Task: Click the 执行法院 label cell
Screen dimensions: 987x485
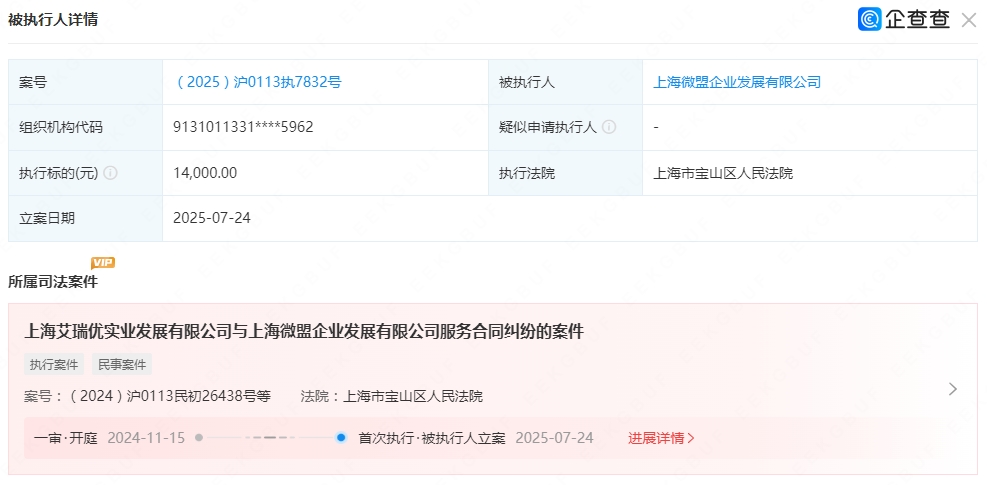Action: click(x=565, y=173)
